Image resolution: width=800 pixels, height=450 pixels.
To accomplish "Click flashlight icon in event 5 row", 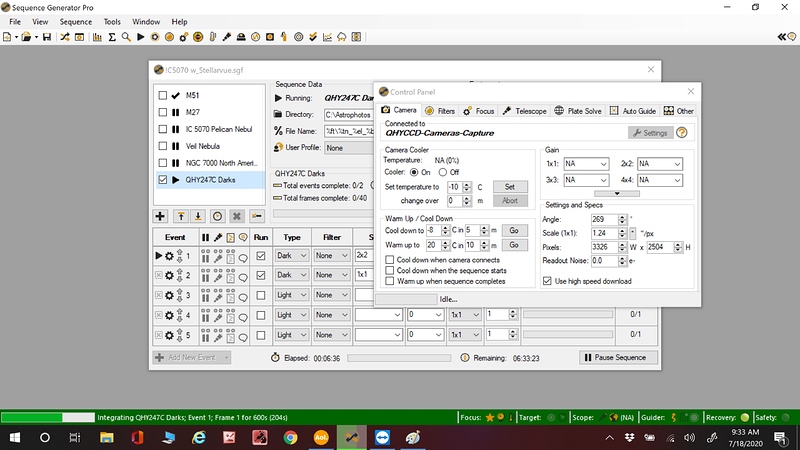I will pos(218,336).
